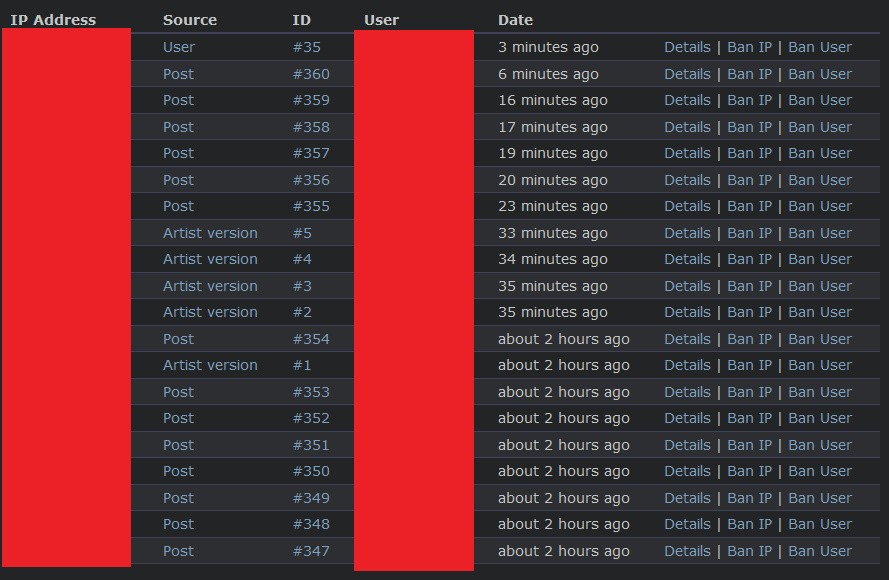
Task: Ban IP for Post #355 row
Action: [x=750, y=206]
